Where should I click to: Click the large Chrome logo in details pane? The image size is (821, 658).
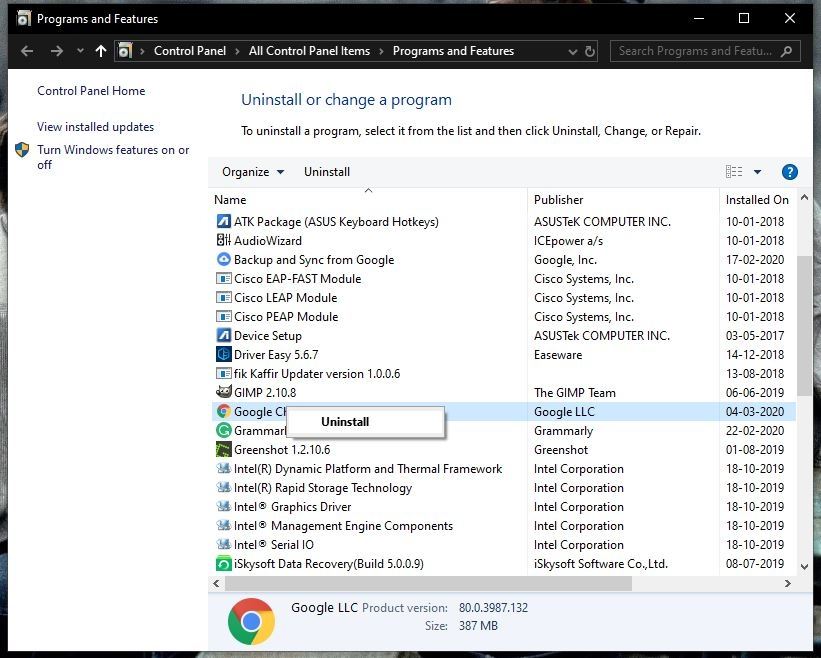[x=251, y=621]
